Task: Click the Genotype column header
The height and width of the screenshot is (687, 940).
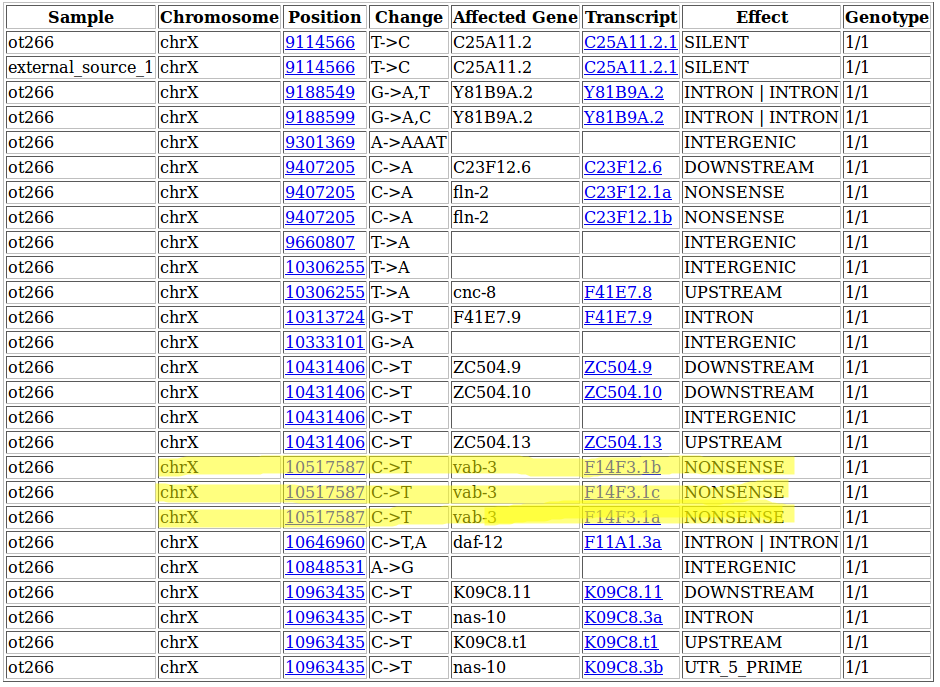Action: tap(887, 17)
